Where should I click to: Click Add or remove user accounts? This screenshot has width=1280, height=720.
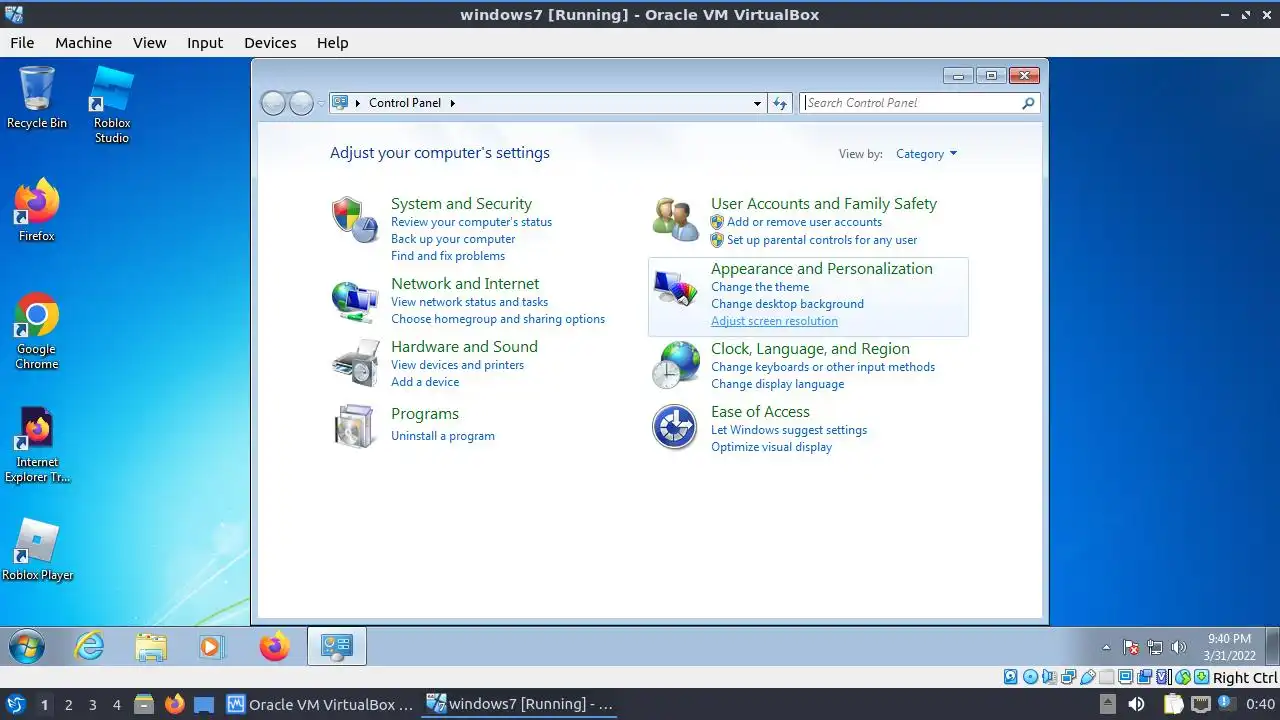coord(804,222)
